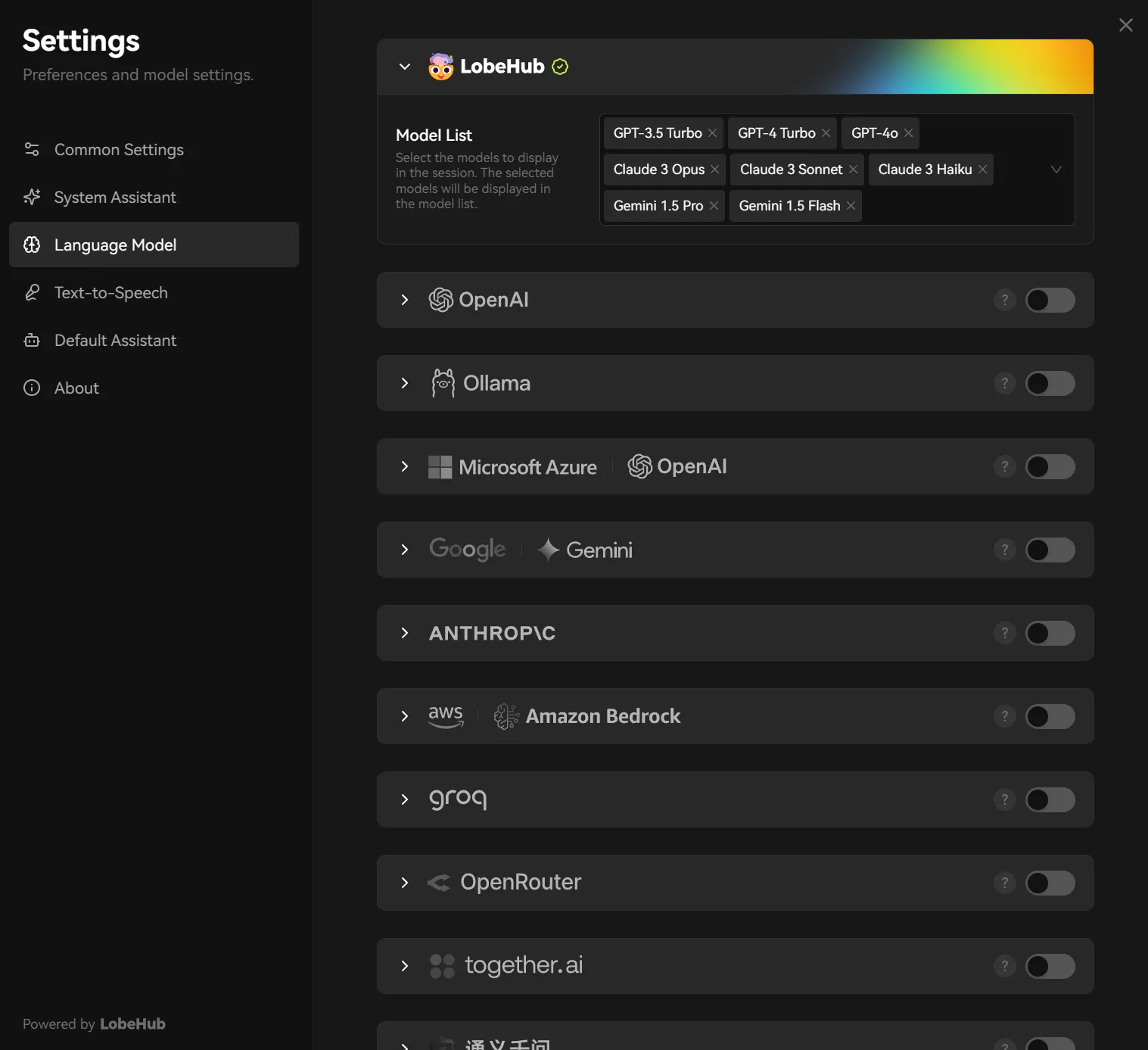Remove Claude 3 Sonnet model tag
The image size is (1148, 1050).
pyautogui.click(x=853, y=170)
